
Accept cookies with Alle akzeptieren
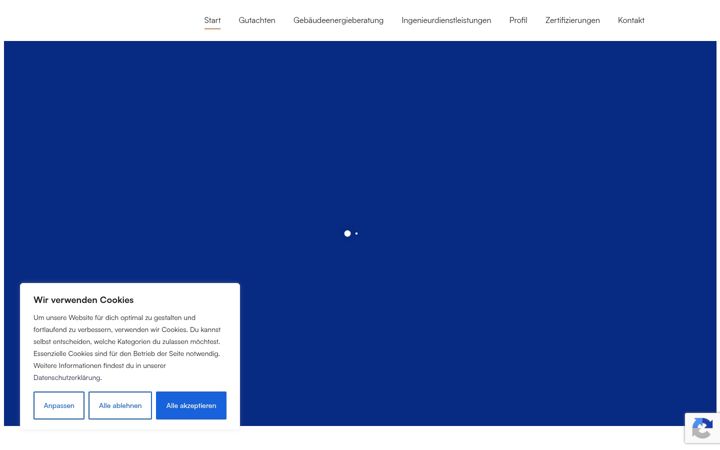tap(191, 405)
